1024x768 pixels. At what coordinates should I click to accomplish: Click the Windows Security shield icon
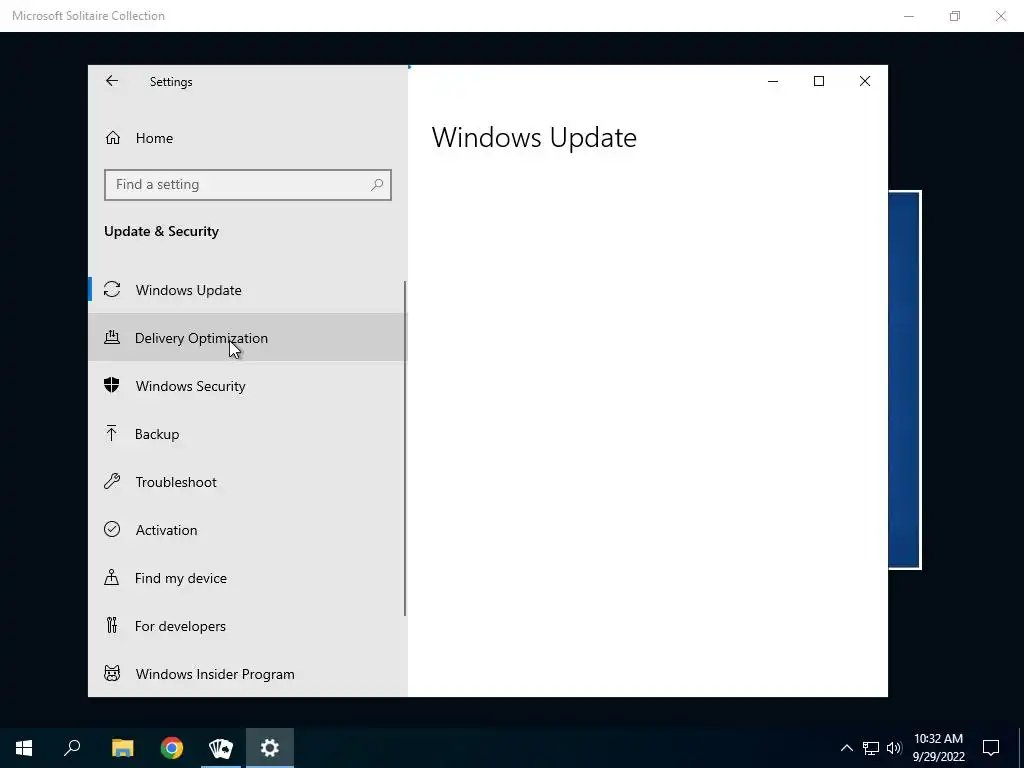pyautogui.click(x=112, y=385)
